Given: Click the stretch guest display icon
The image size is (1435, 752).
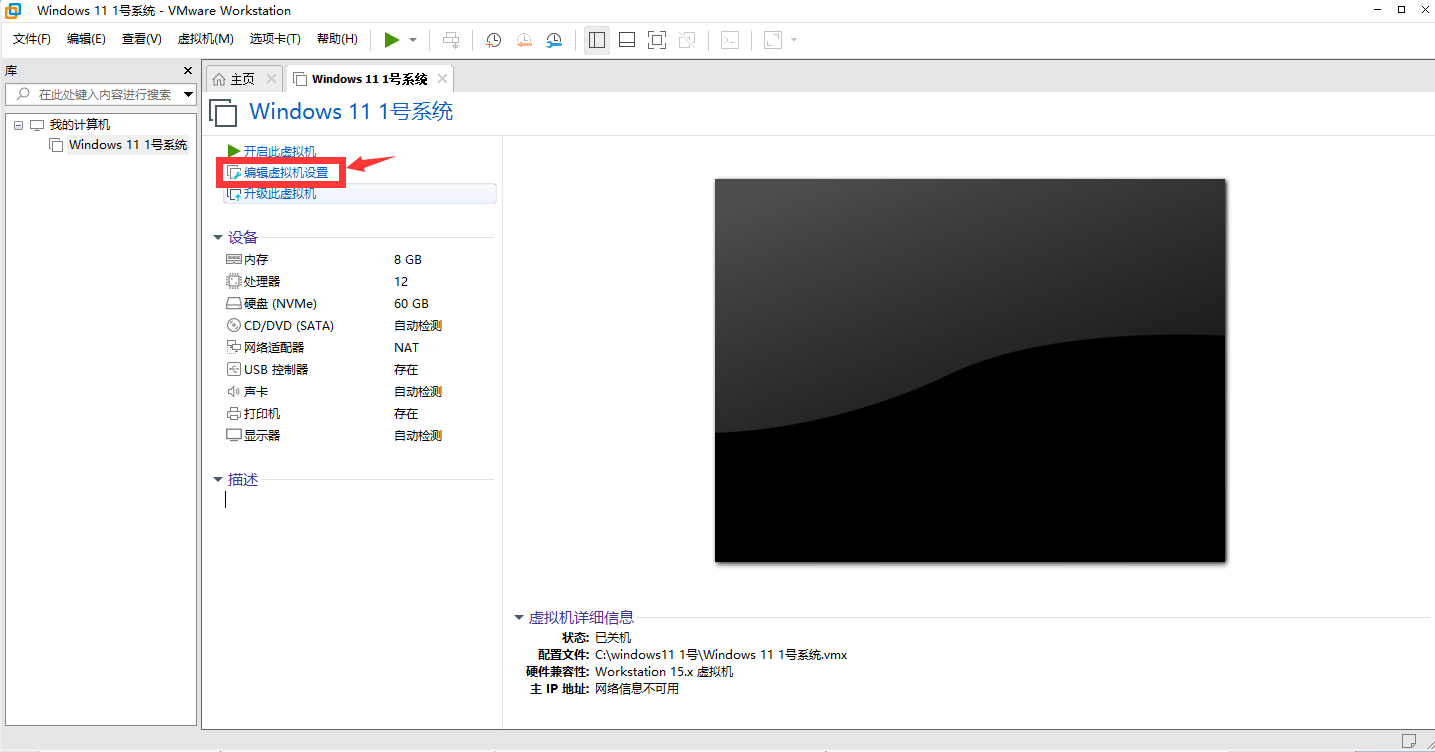Looking at the screenshot, I should [773, 40].
